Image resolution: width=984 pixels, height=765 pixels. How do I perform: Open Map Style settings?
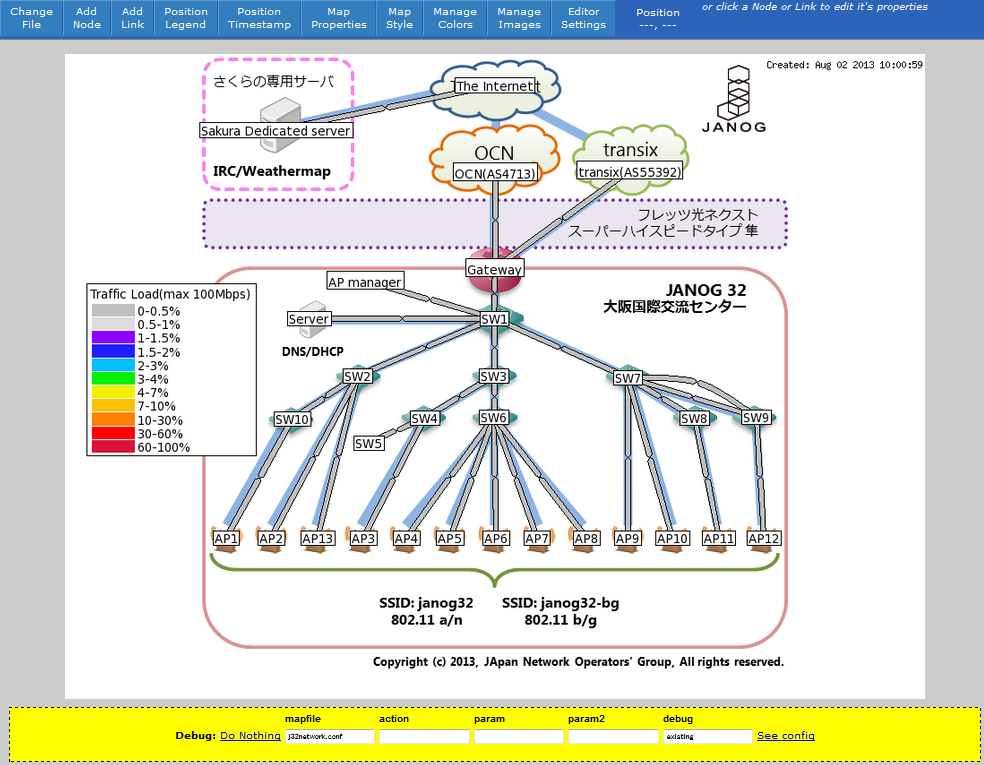coord(400,18)
